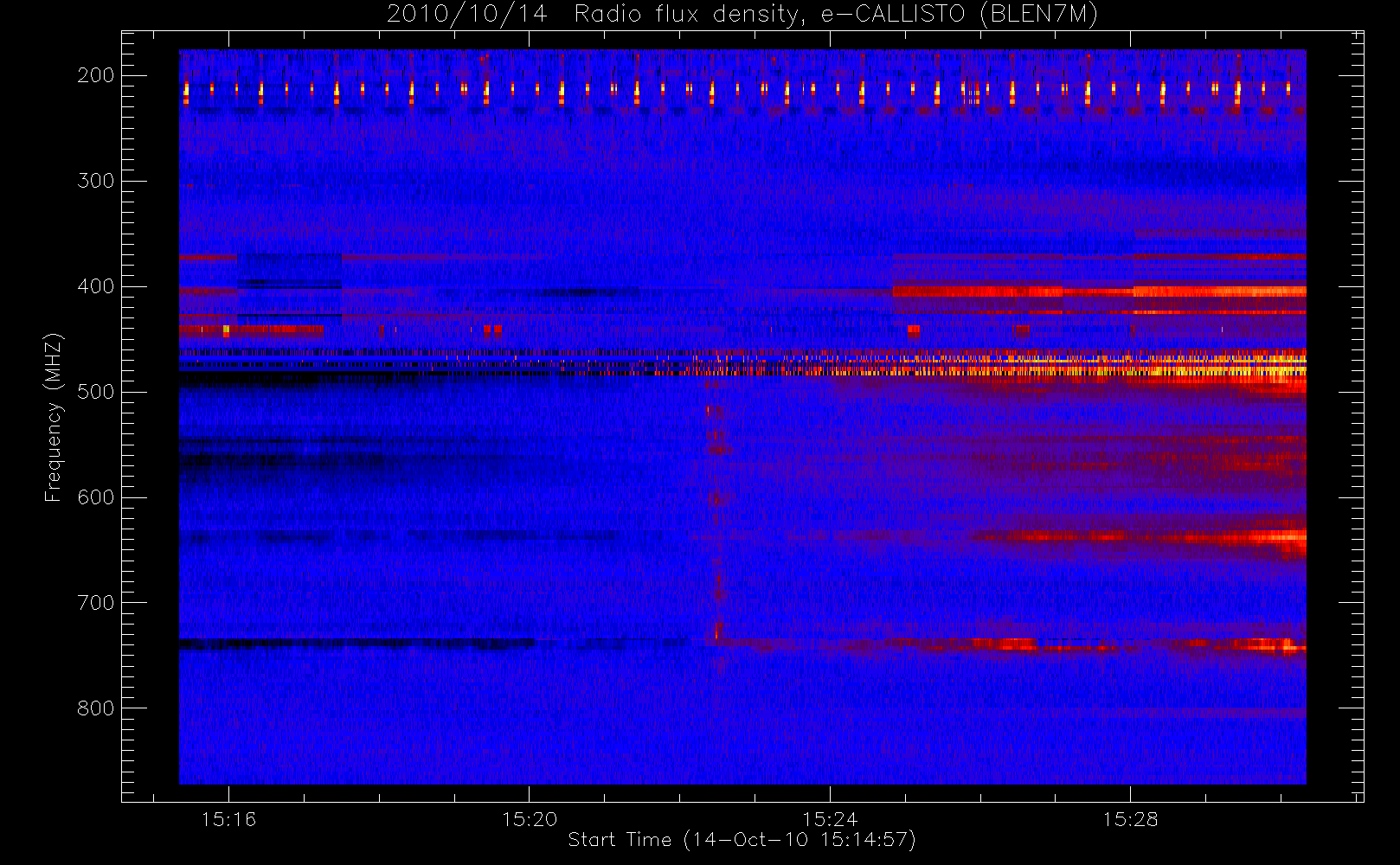Select the 500 frequency tick label
The width and height of the screenshot is (1400, 865).
coord(96,392)
